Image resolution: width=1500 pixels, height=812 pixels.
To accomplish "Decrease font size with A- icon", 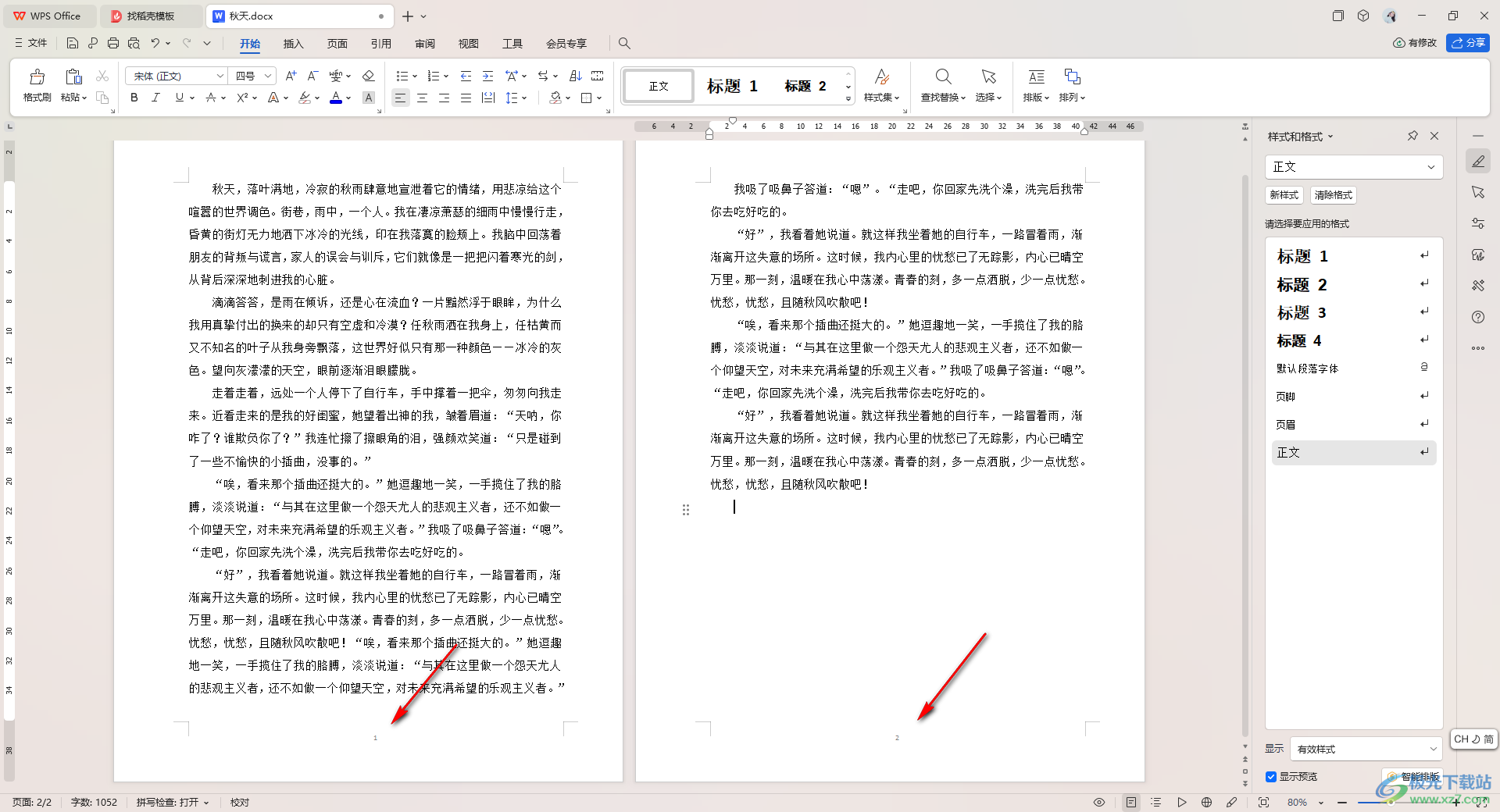I will 312,76.
